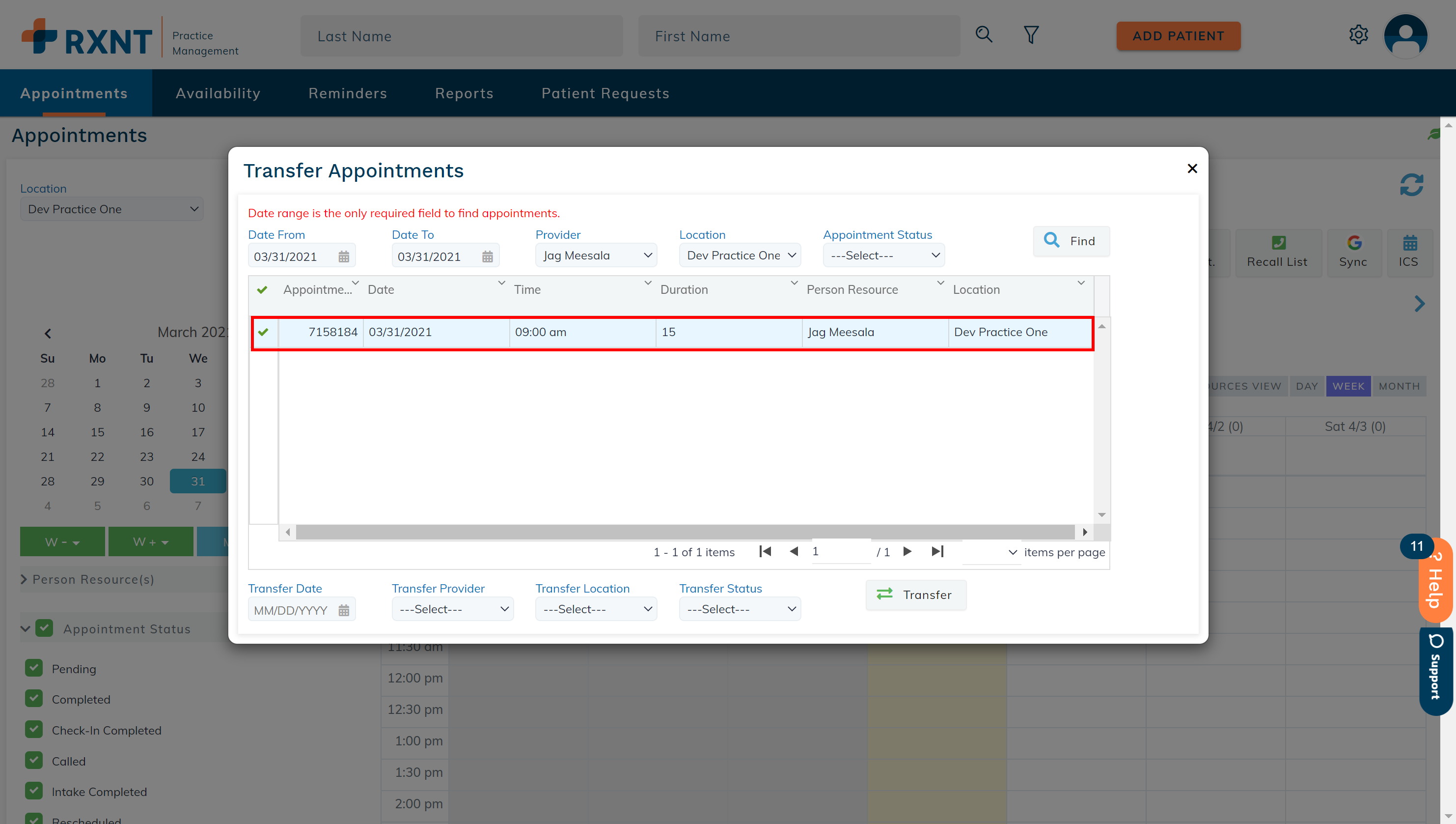Select March 31 in mini calendar
Image resolution: width=1456 pixels, height=824 pixels.
[198, 481]
